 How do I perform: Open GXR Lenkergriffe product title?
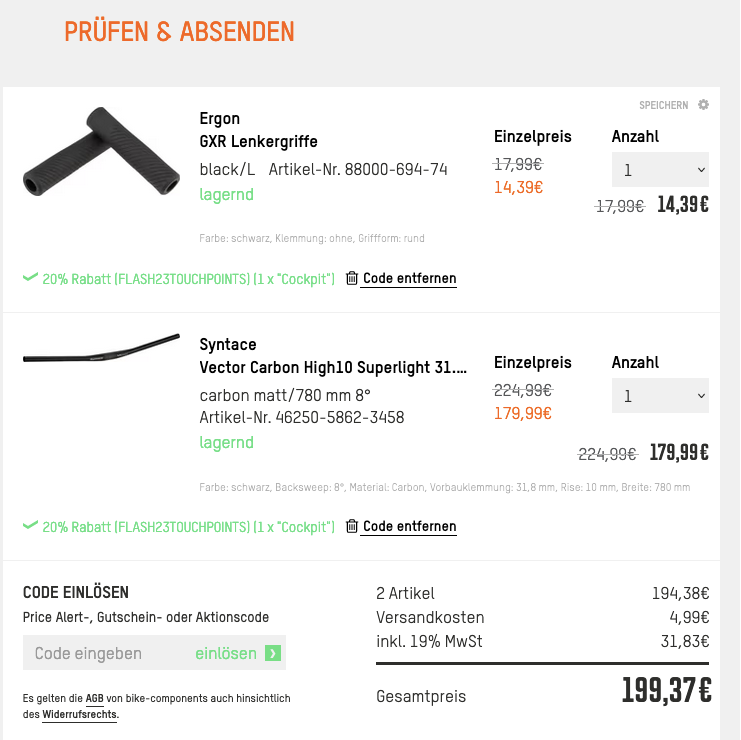259,142
